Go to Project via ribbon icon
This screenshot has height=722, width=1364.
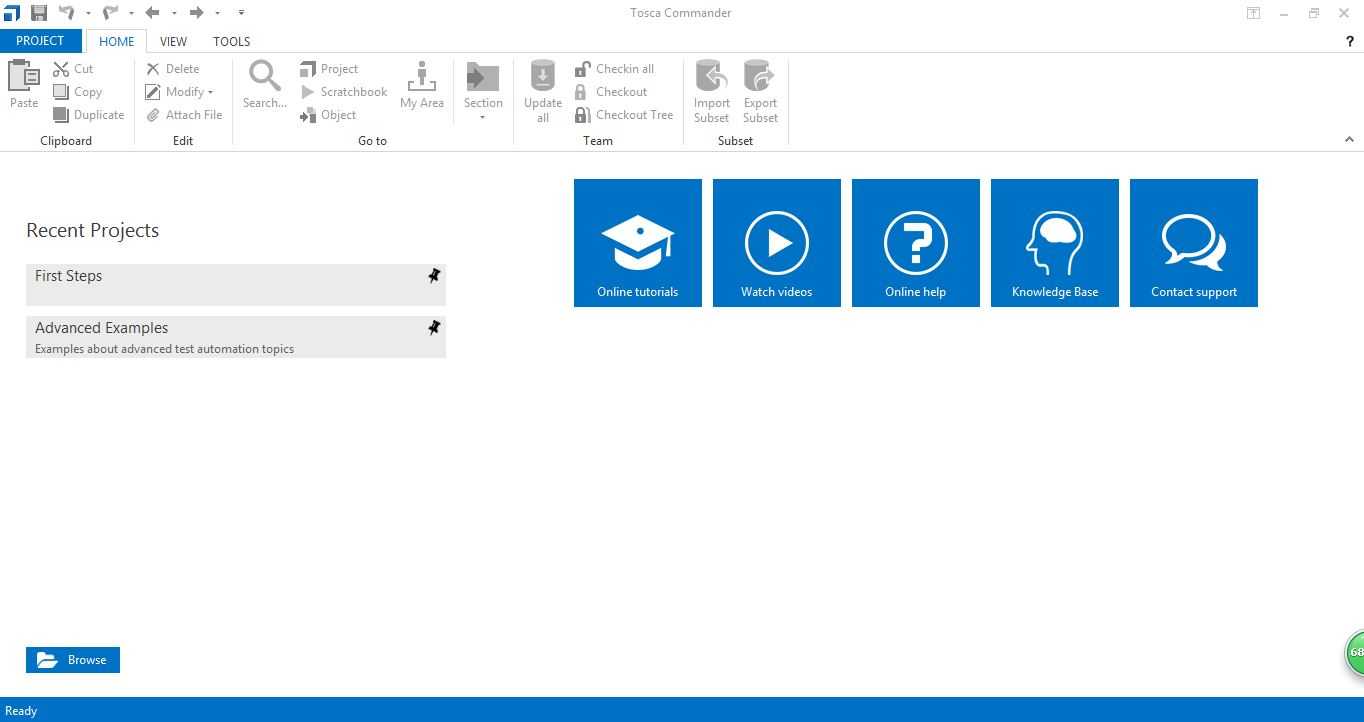[x=308, y=69]
